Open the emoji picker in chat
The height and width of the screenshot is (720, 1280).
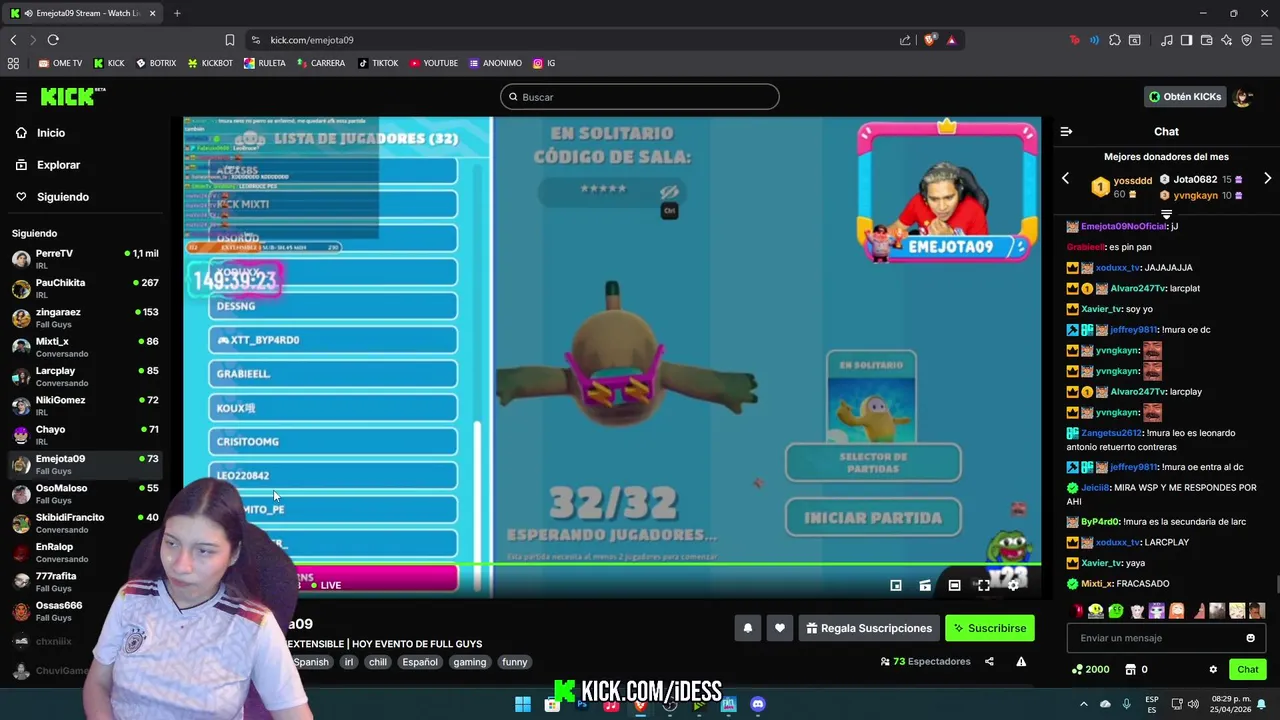(1250, 638)
